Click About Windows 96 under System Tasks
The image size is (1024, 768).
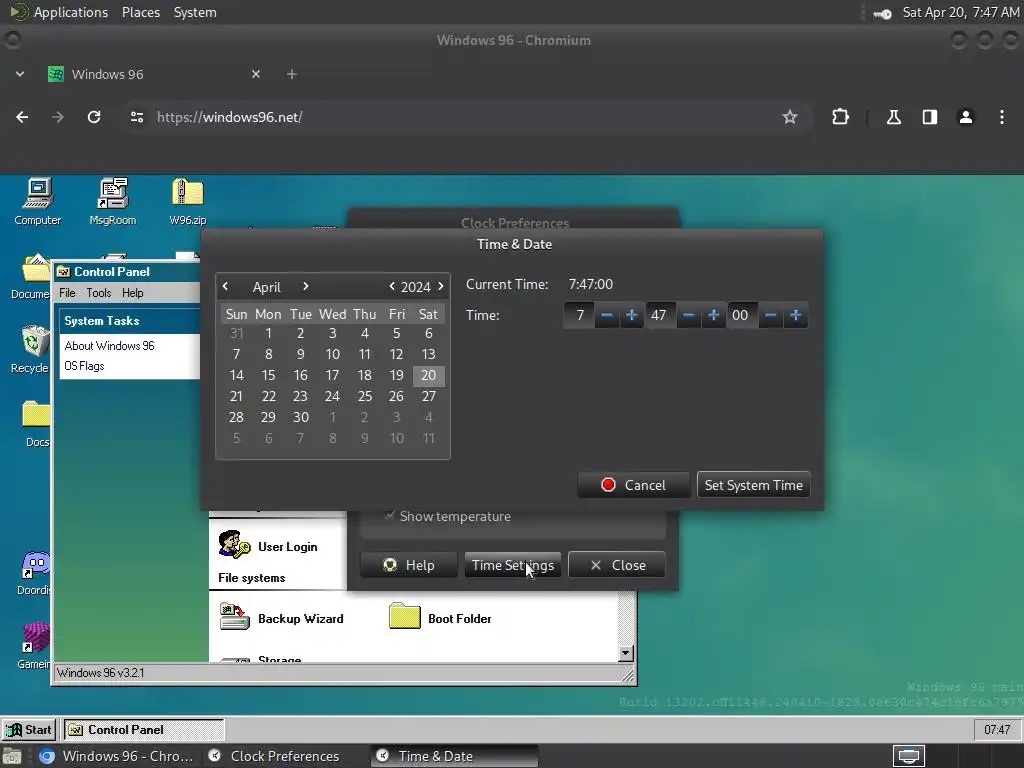(110, 345)
